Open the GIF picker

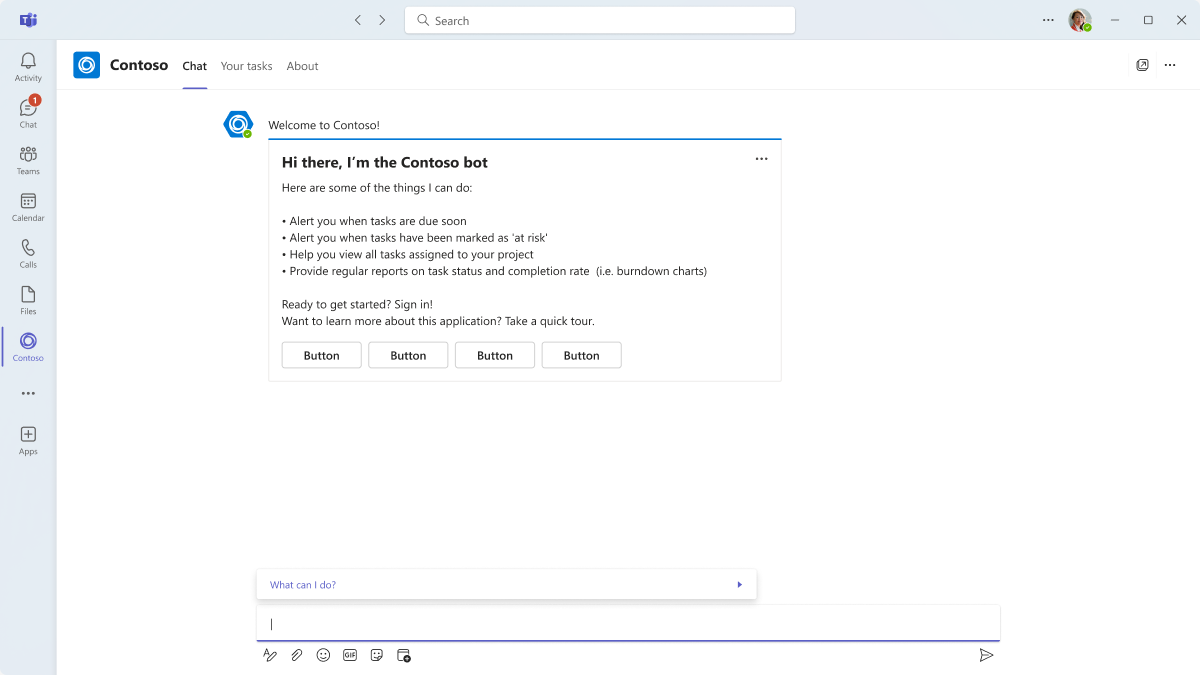(350, 655)
